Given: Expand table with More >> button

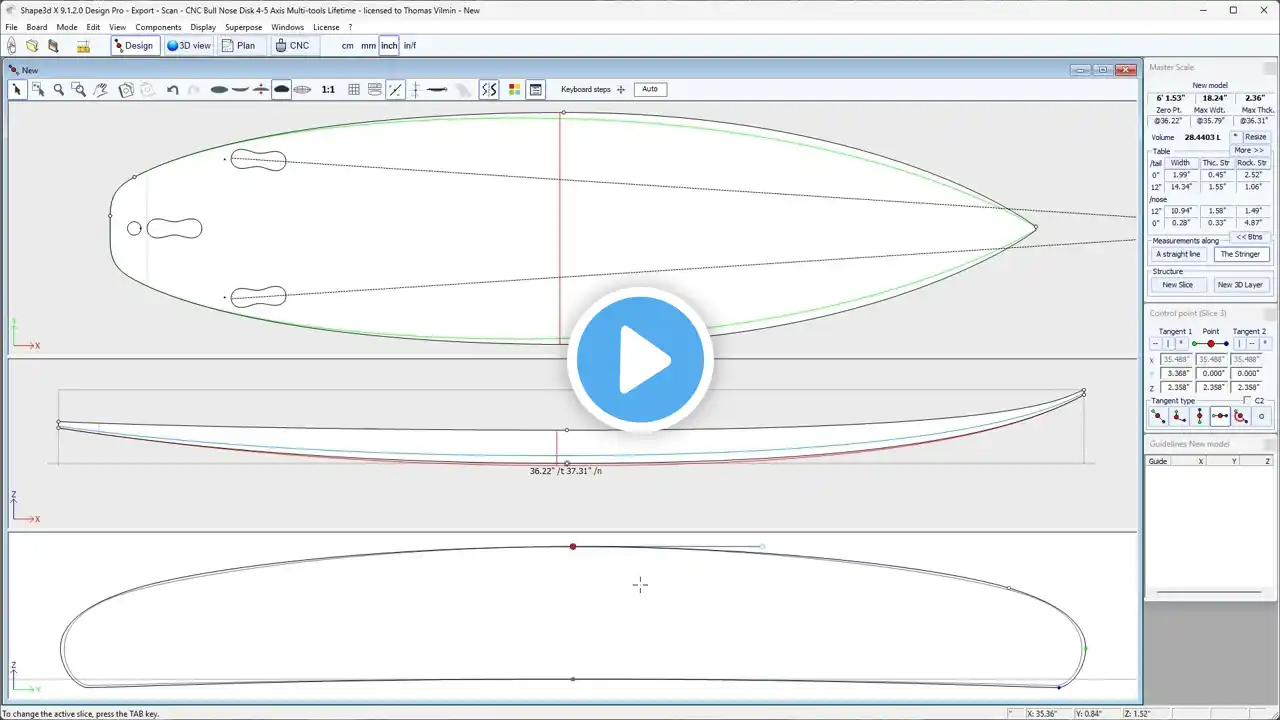Looking at the screenshot, I should click(x=1249, y=150).
